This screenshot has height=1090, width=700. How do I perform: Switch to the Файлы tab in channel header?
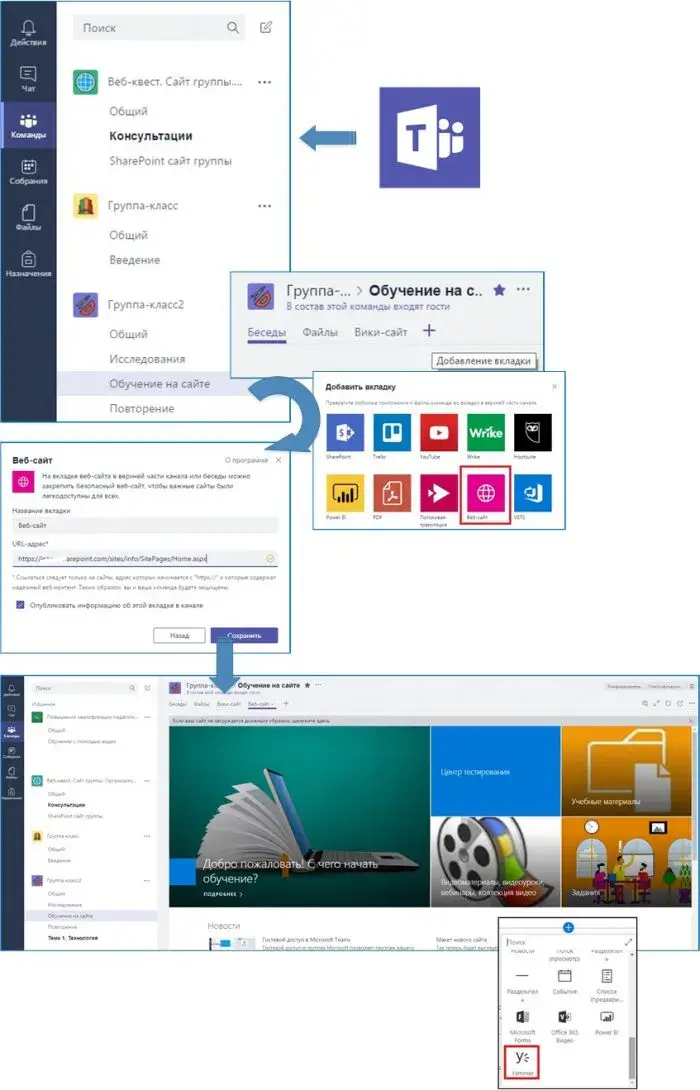tap(320, 332)
